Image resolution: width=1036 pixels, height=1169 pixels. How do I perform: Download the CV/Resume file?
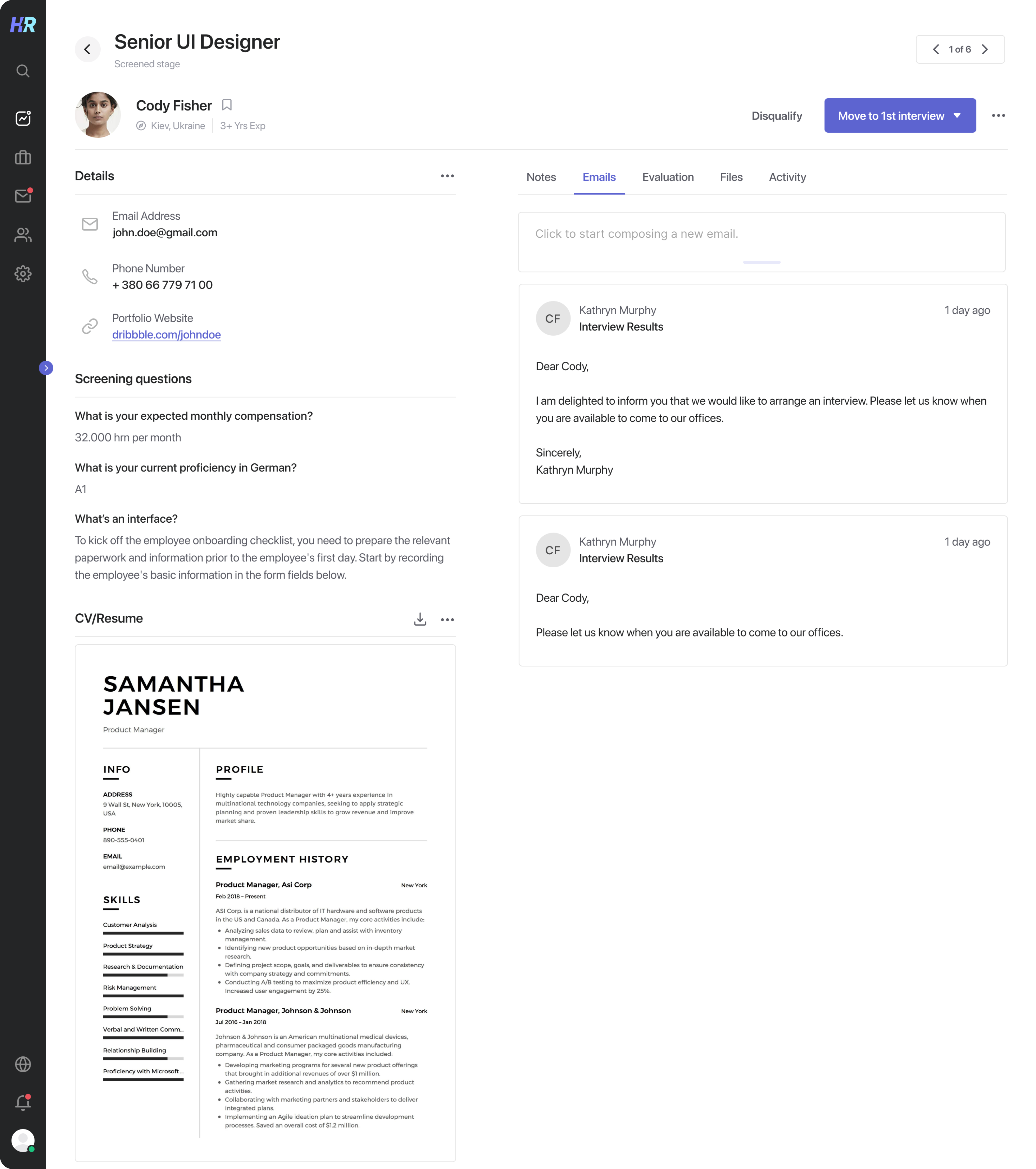click(420, 619)
